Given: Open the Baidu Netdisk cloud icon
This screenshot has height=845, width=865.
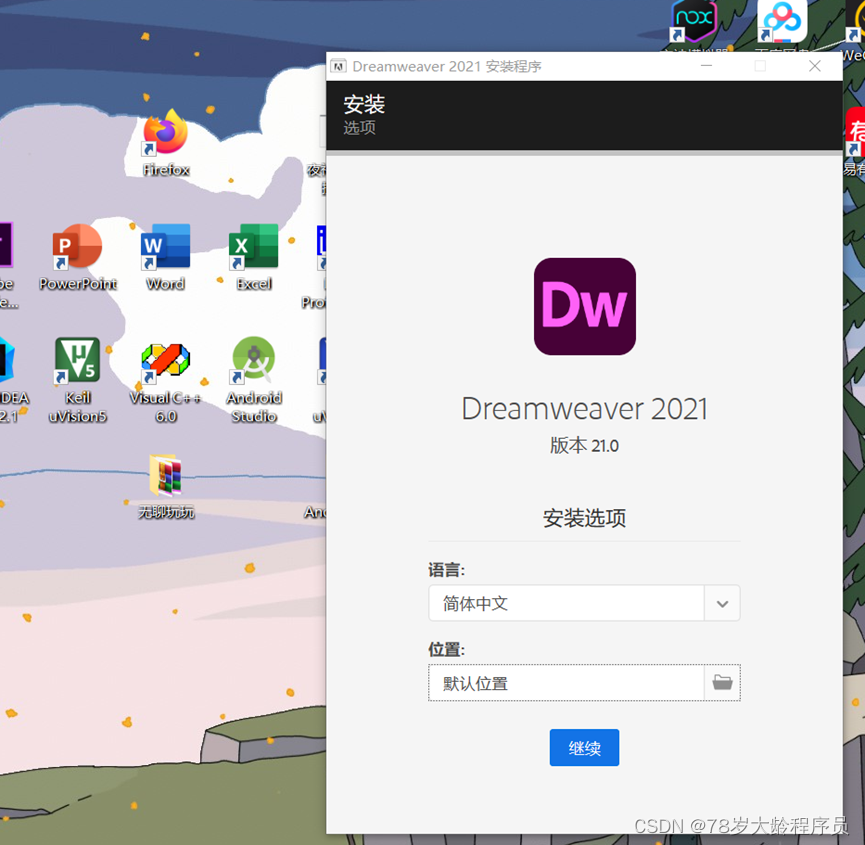Looking at the screenshot, I should tap(782, 21).
